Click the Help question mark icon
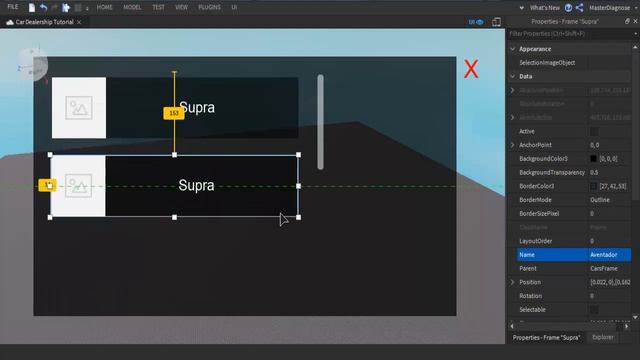Viewport: 640px width, 360px height. tap(568, 7)
